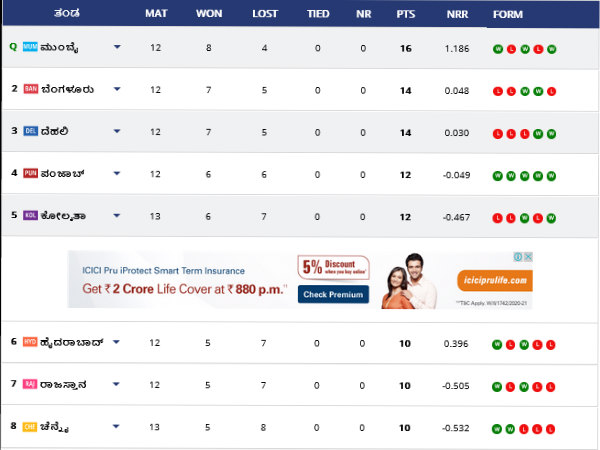
Task: Expand the Bangalore (BAN) row dropdown arrow
Action: click(x=117, y=89)
